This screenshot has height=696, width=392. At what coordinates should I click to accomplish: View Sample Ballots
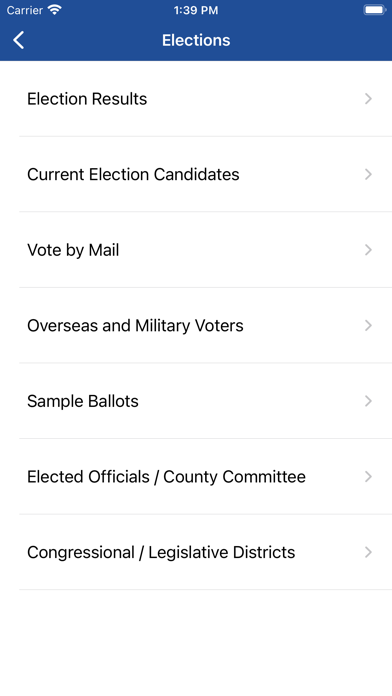pyautogui.click(x=196, y=401)
